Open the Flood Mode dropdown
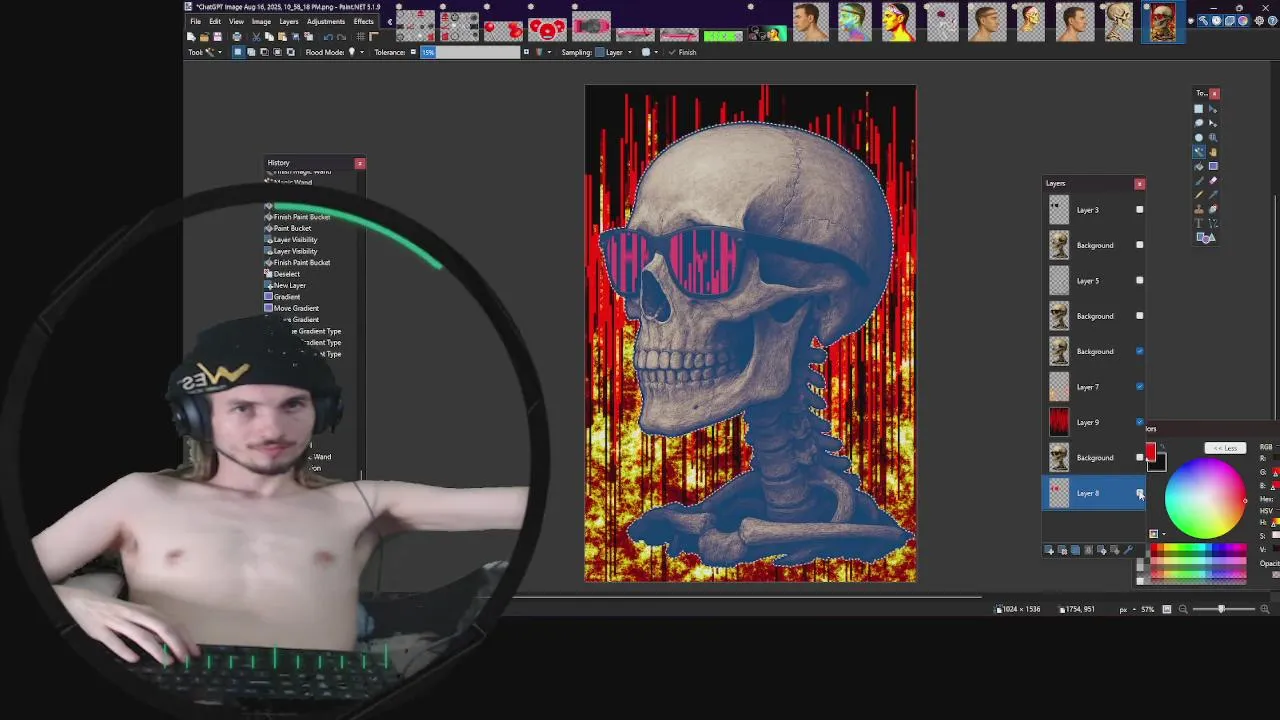 pyautogui.click(x=355, y=52)
